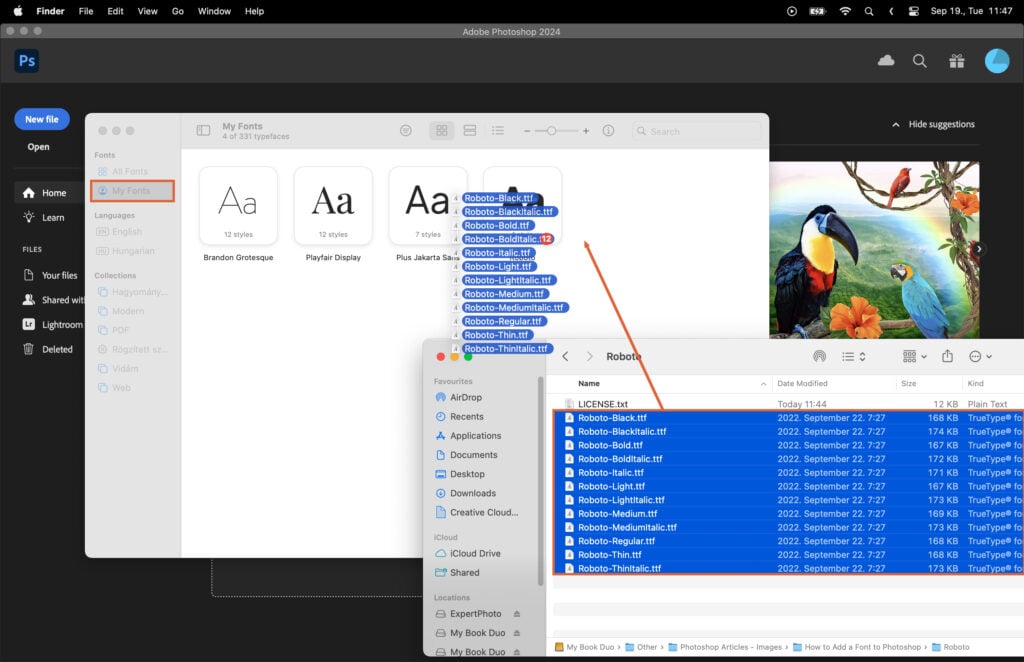
Task: Open the Go menu in the menu bar
Action: point(176,11)
